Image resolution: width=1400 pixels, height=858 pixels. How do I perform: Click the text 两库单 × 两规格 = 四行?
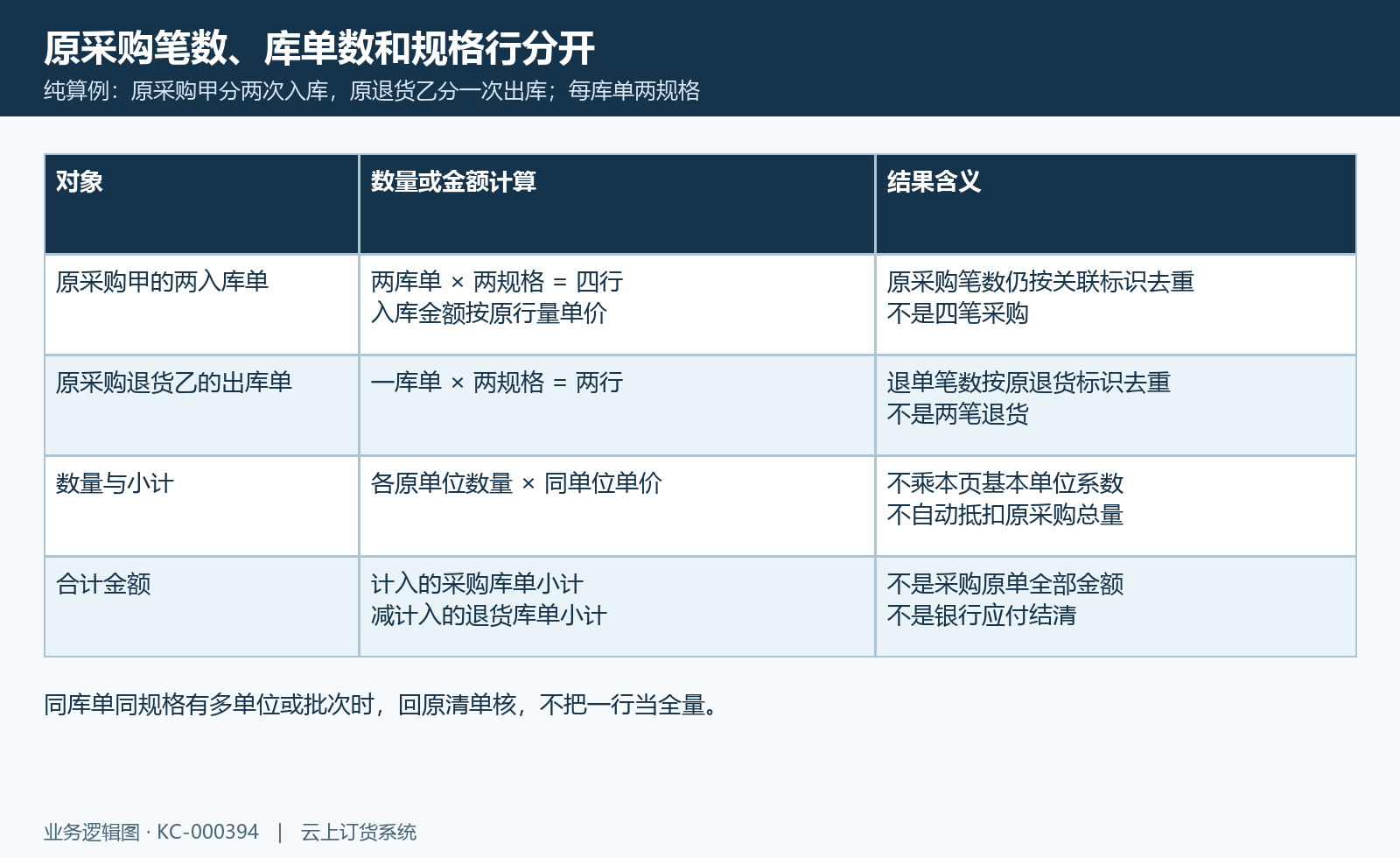point(497,282)
